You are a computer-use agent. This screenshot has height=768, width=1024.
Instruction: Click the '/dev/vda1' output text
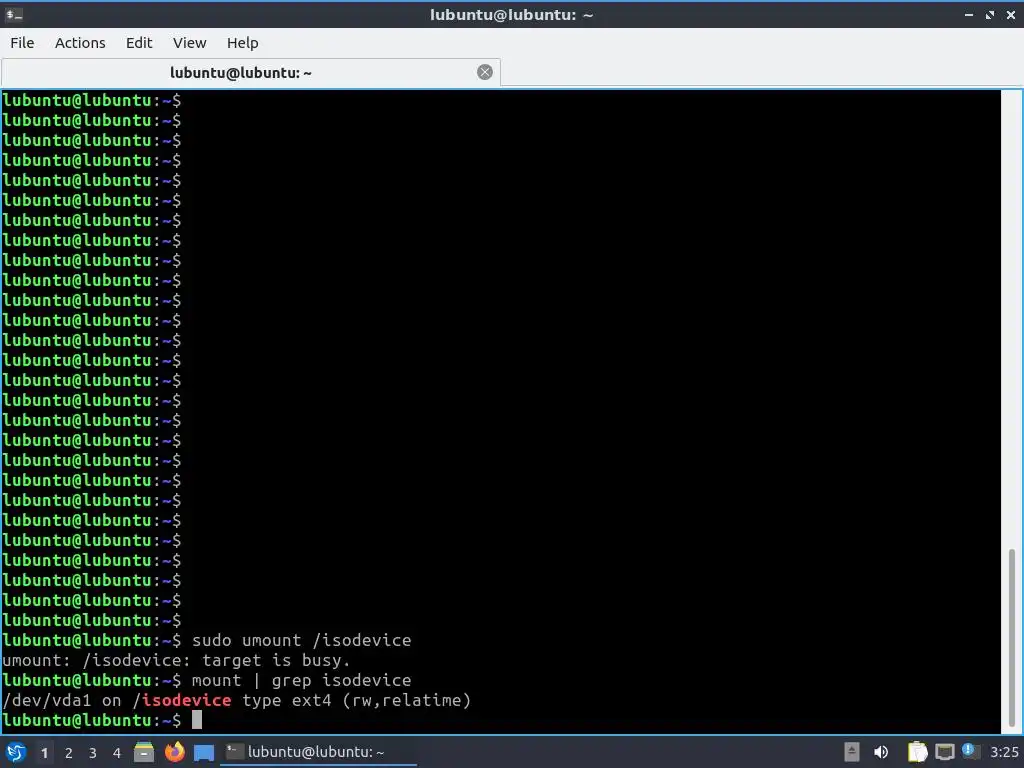coord(46,701)
